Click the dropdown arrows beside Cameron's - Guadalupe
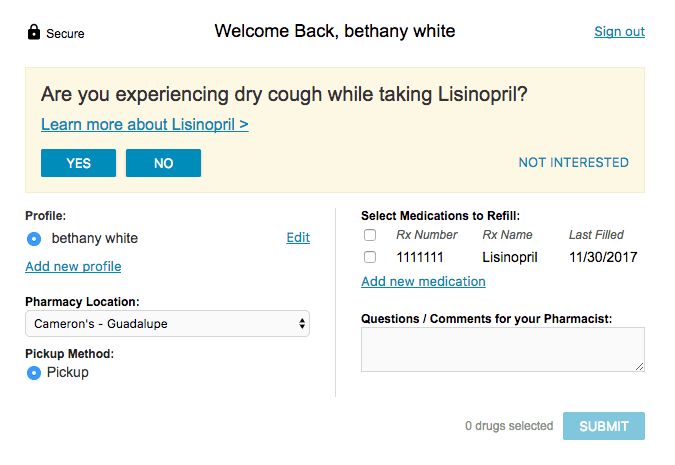The image size is (675, 465). pyautogui.click(x=302, y=323)
